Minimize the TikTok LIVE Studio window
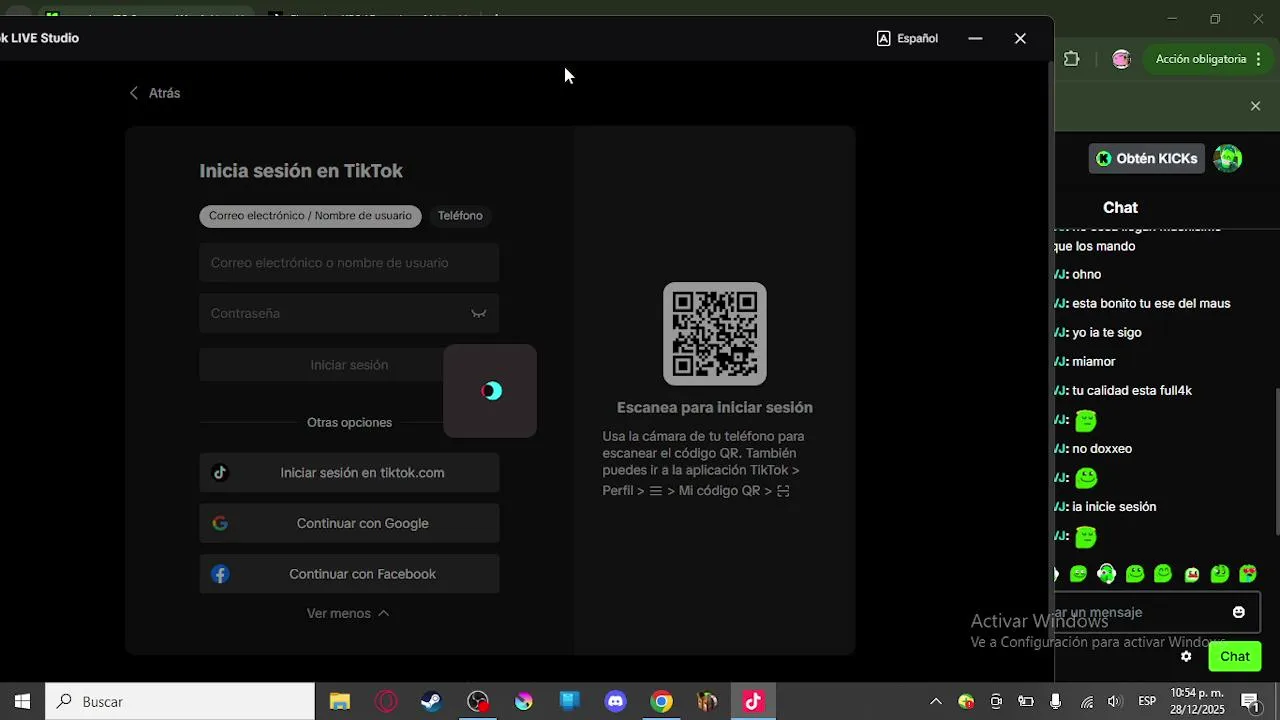This screenshot has height=720, width=1280. coord(975,38)
